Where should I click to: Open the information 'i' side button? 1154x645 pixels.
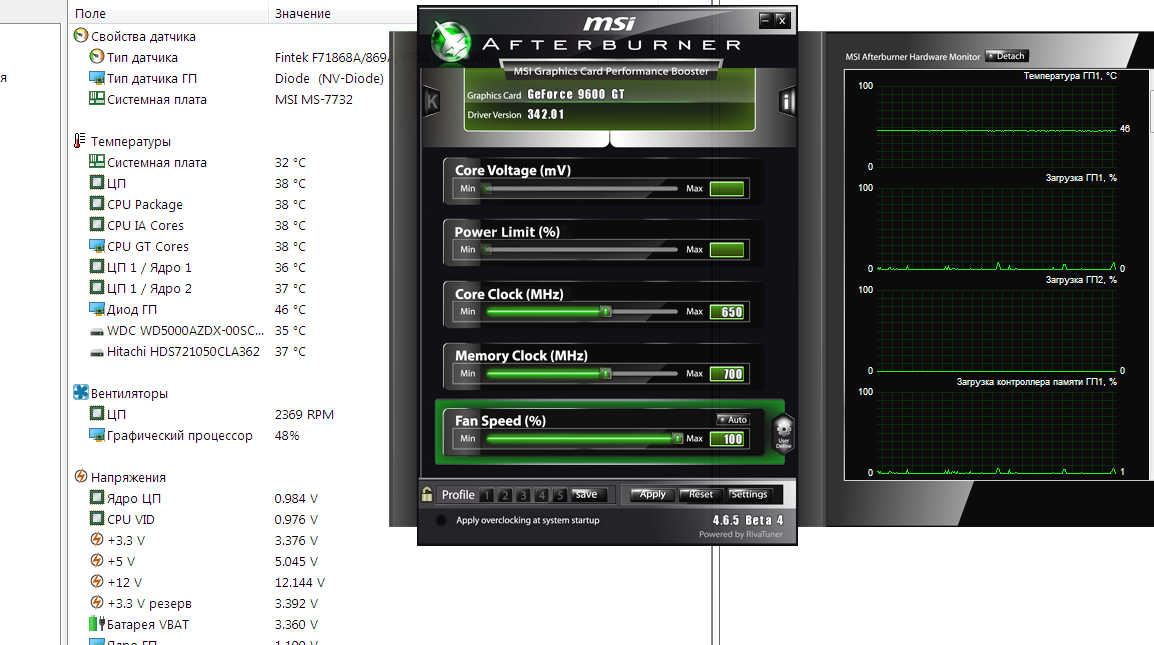(x=787, y=102)
